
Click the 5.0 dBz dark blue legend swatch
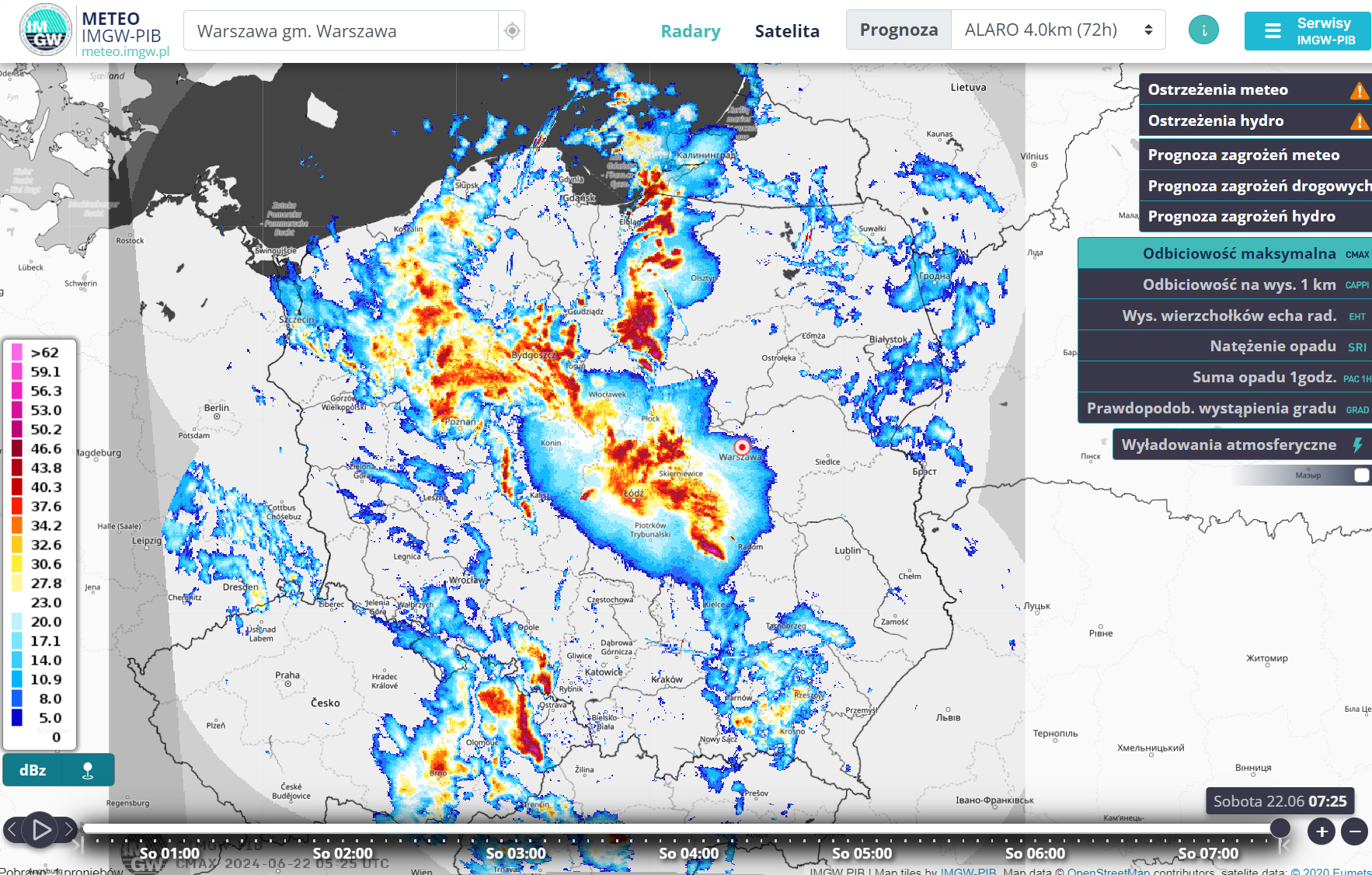coord(17,717)
